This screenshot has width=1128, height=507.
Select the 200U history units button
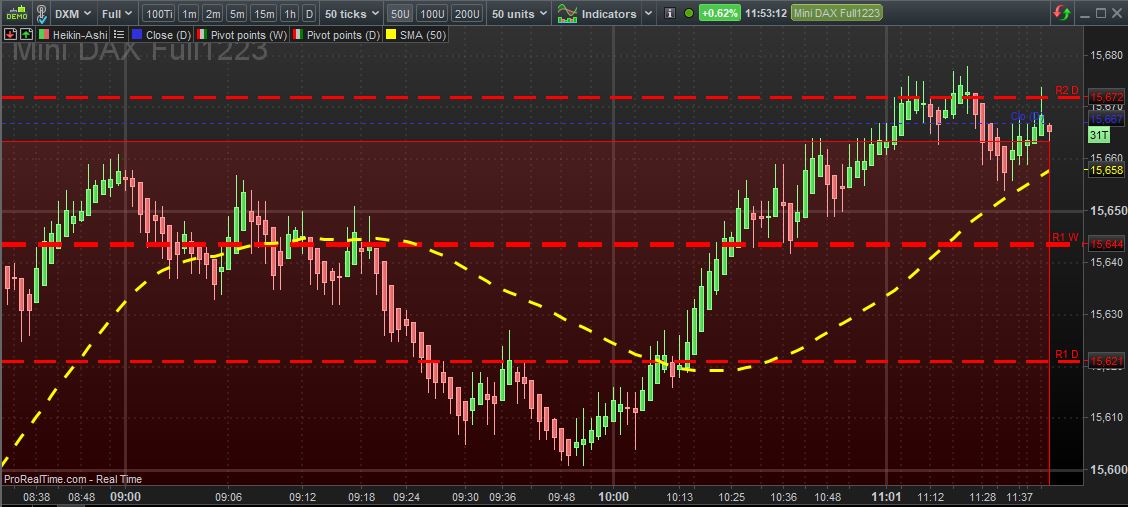coord(468,13)
